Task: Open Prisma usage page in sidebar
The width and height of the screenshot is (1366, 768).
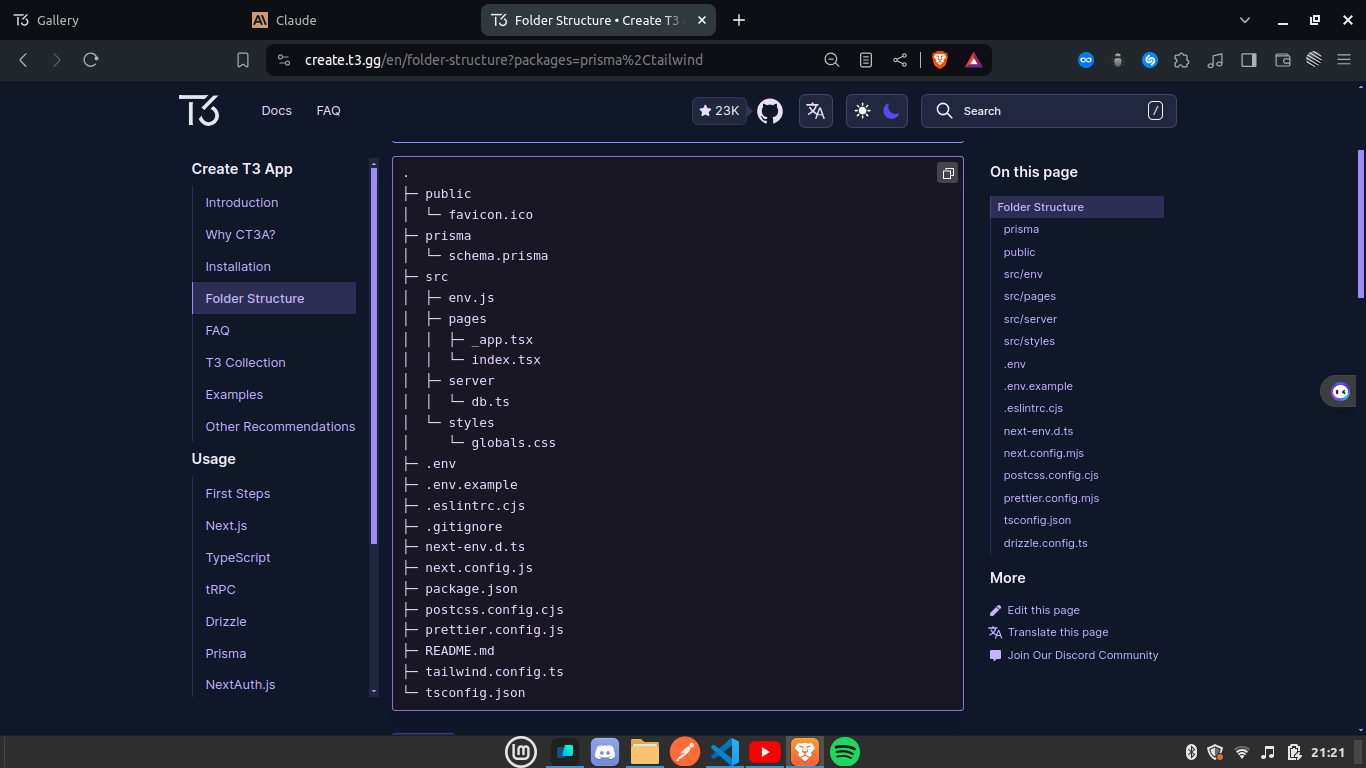Action: 226,654
